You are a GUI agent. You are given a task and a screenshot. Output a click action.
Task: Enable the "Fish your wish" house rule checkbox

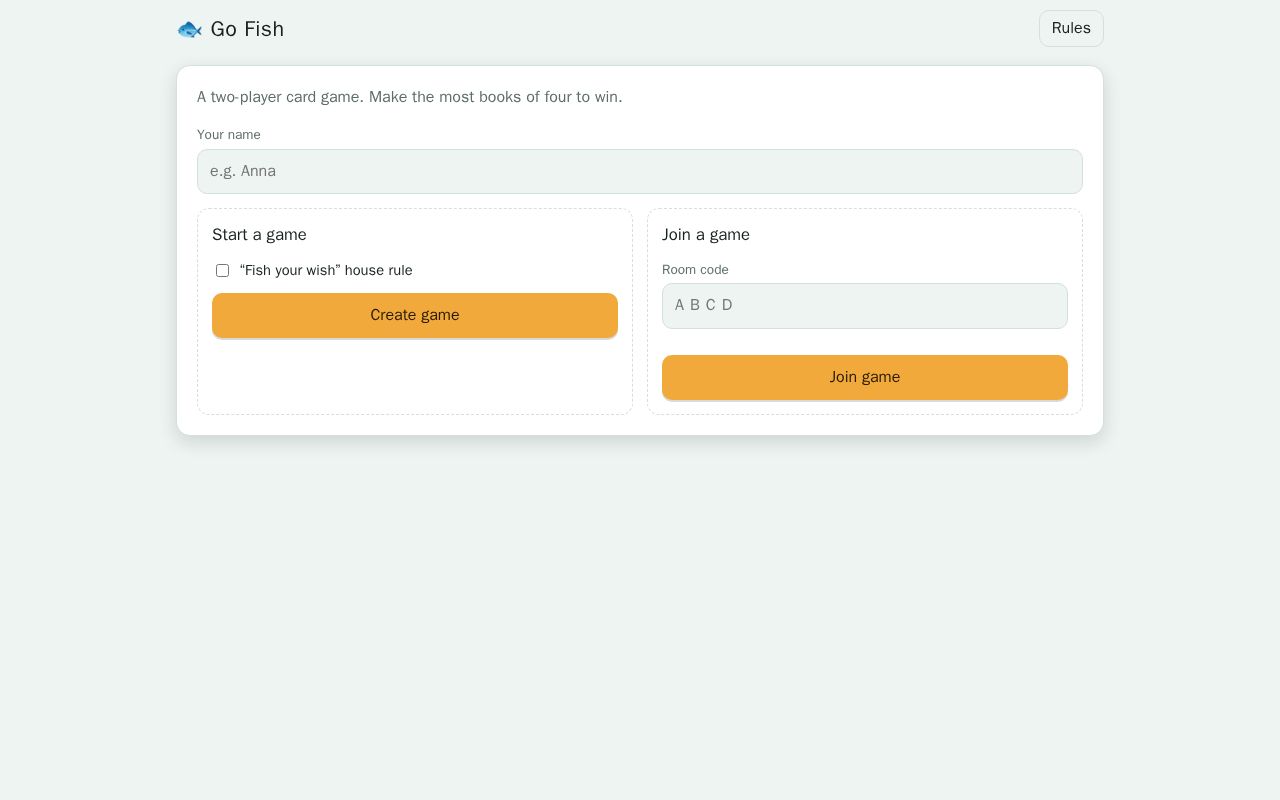pyautogui.click(x=222, y=271)
